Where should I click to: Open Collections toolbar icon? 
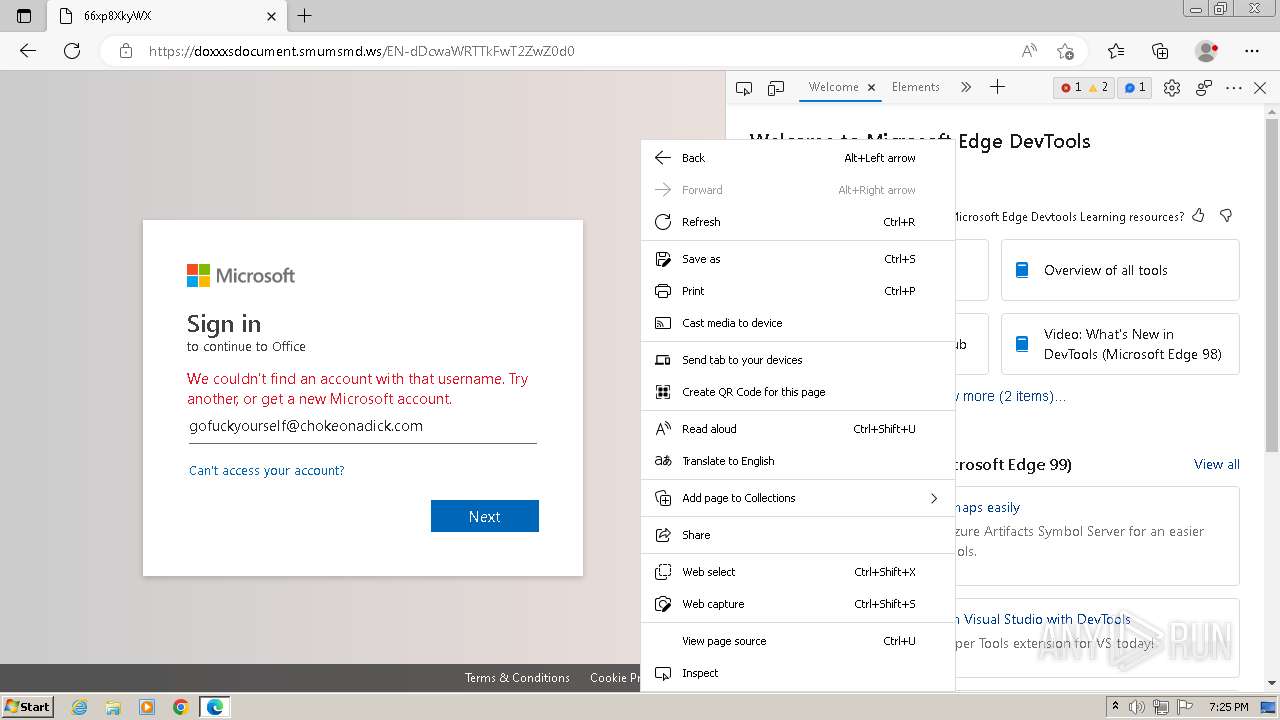[x=1160, y=51]
